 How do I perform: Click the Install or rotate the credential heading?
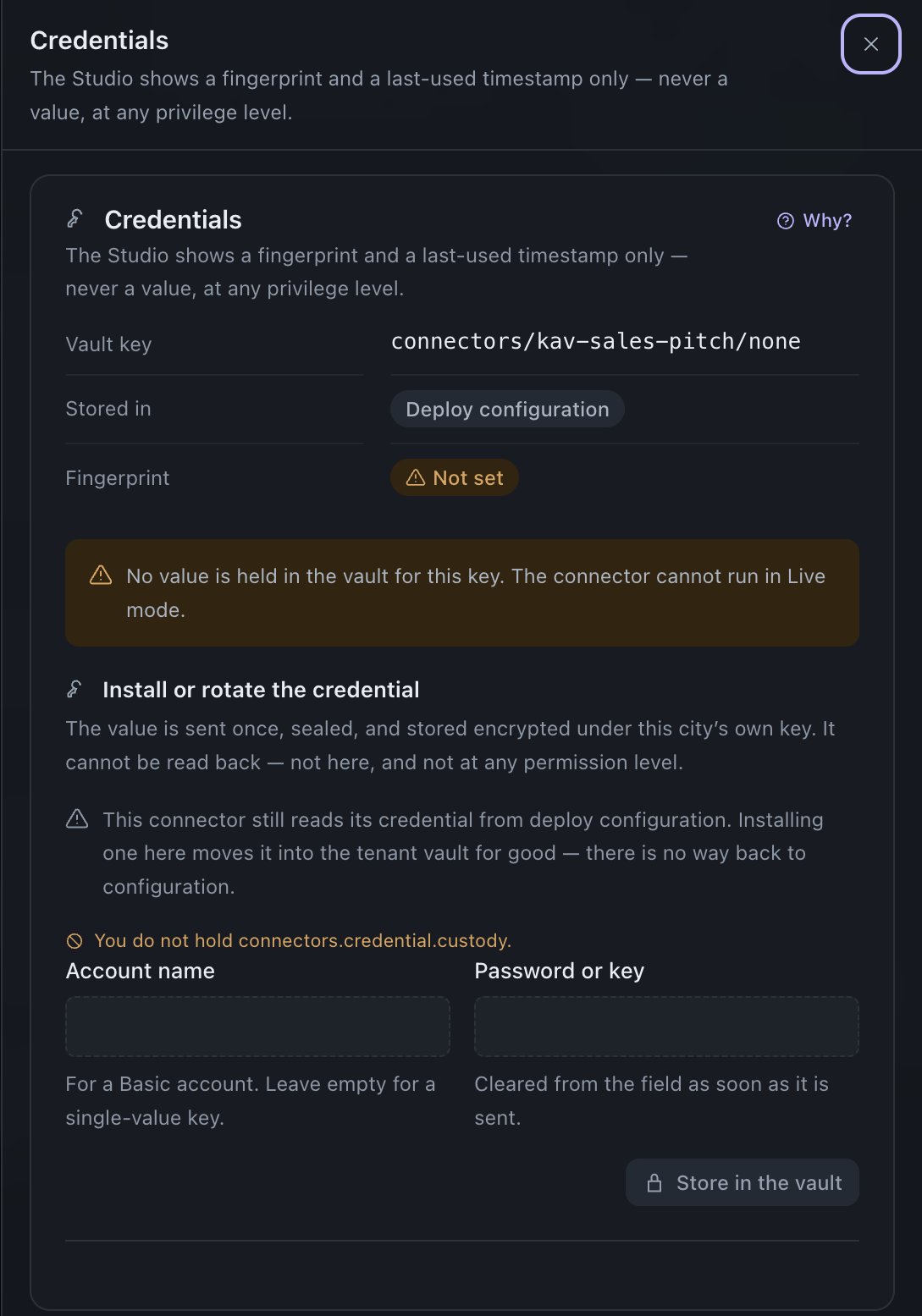click(x=261, y=690)
